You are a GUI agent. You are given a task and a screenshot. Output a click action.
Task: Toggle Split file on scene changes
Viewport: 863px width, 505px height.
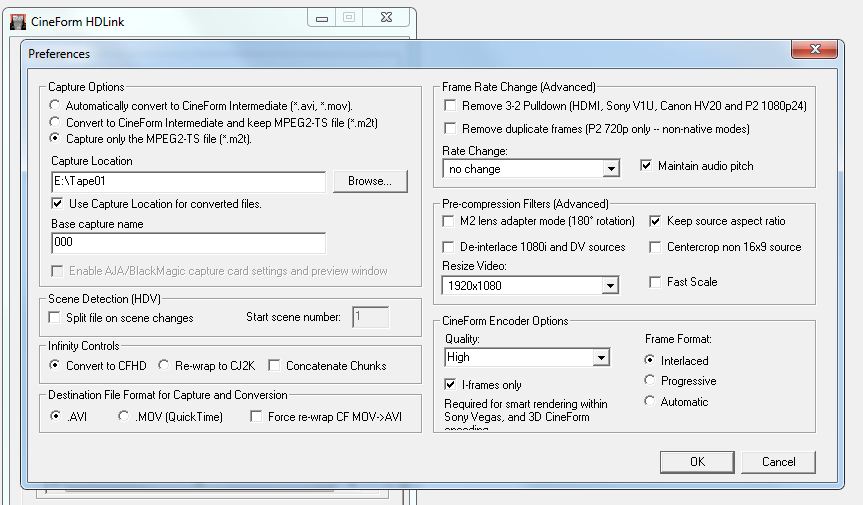tap(54, 317)
